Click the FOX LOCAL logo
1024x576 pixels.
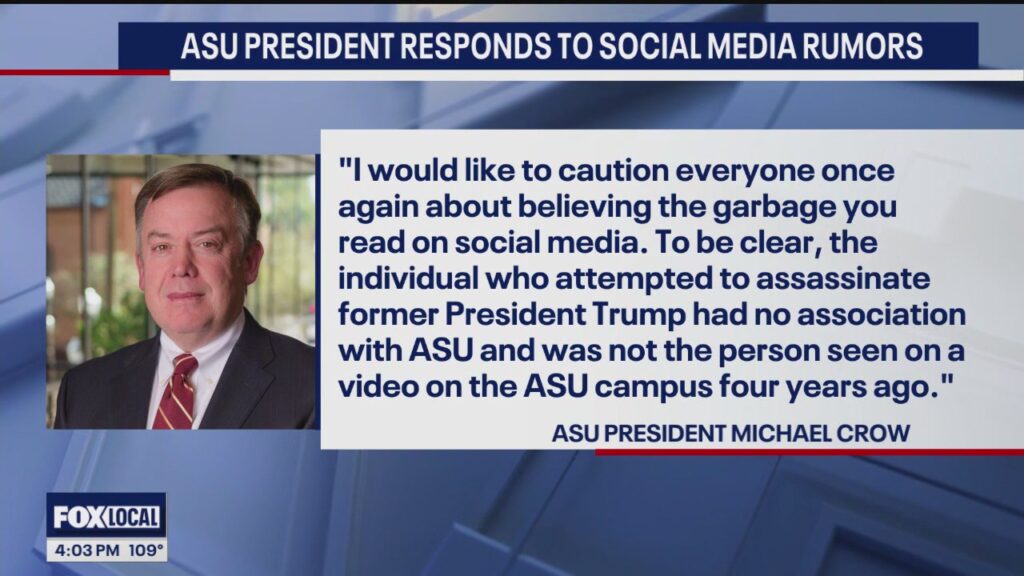tap(106, 516)
